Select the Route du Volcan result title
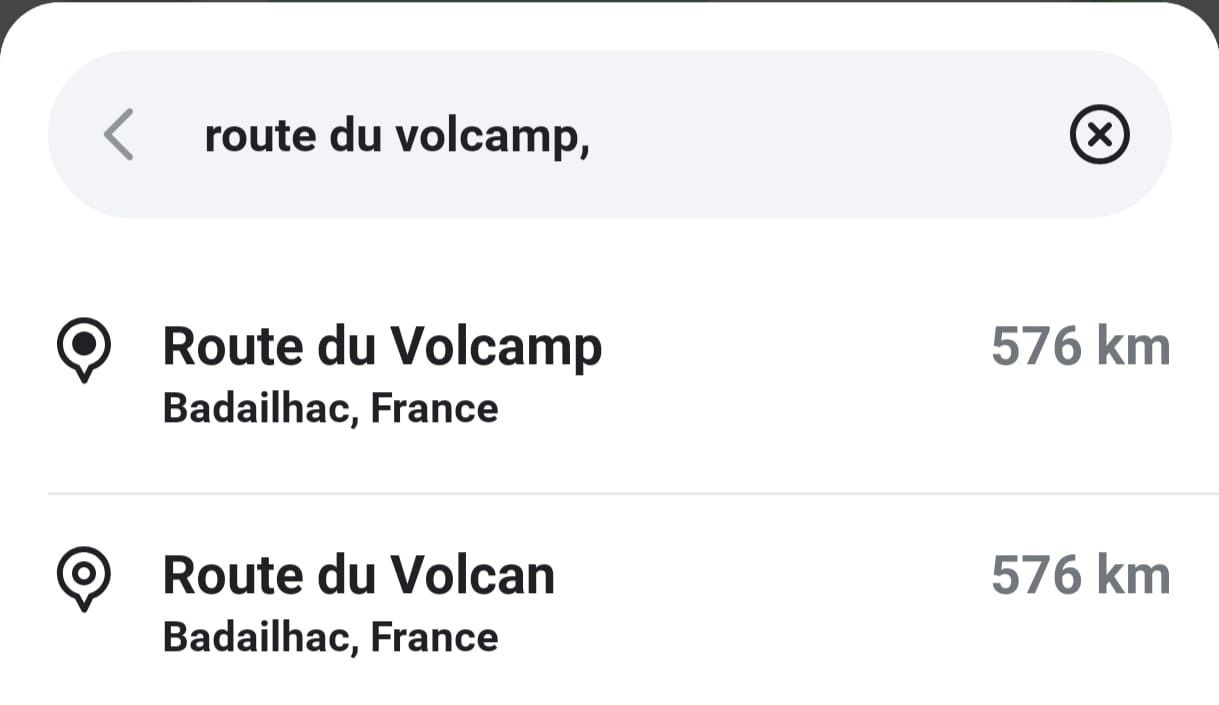This screenshot has height=705, width=1219. [358, 576]
